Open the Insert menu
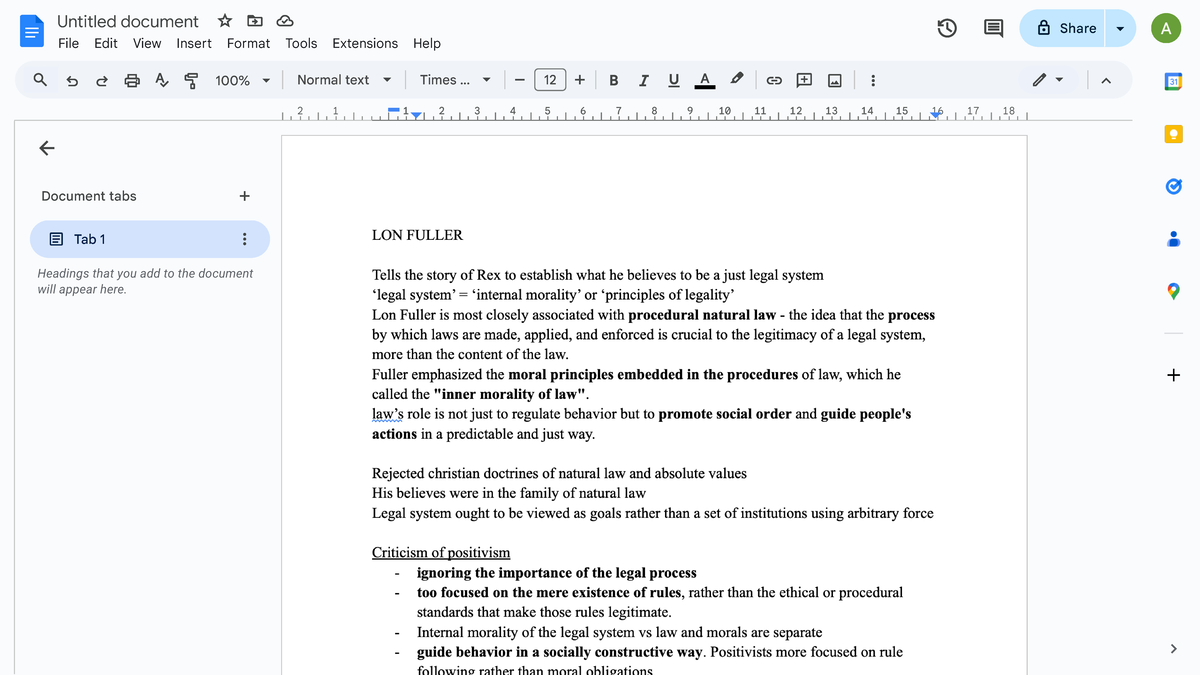 coord(194,43)
